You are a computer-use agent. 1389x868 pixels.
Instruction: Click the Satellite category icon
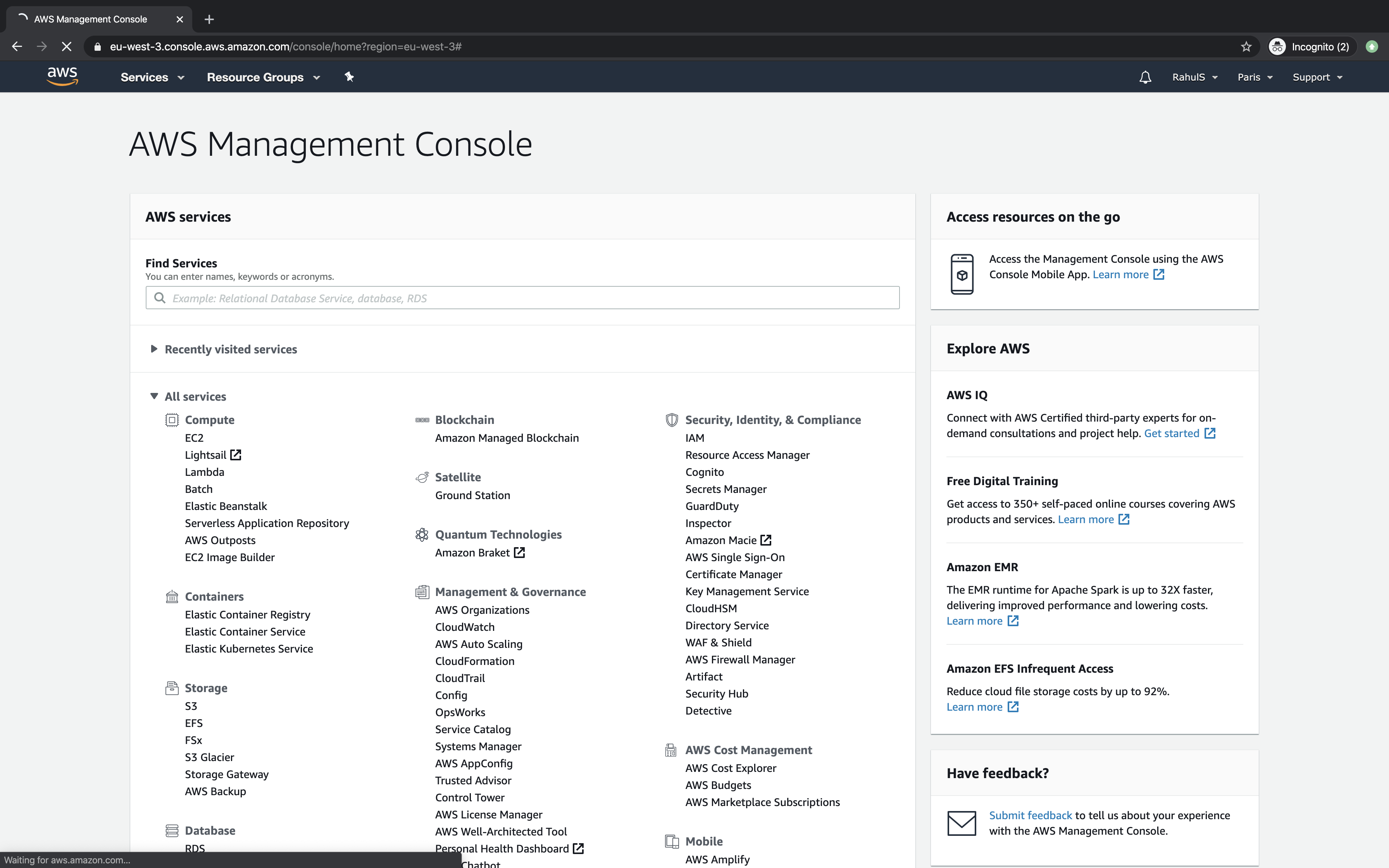coord(422,477)
